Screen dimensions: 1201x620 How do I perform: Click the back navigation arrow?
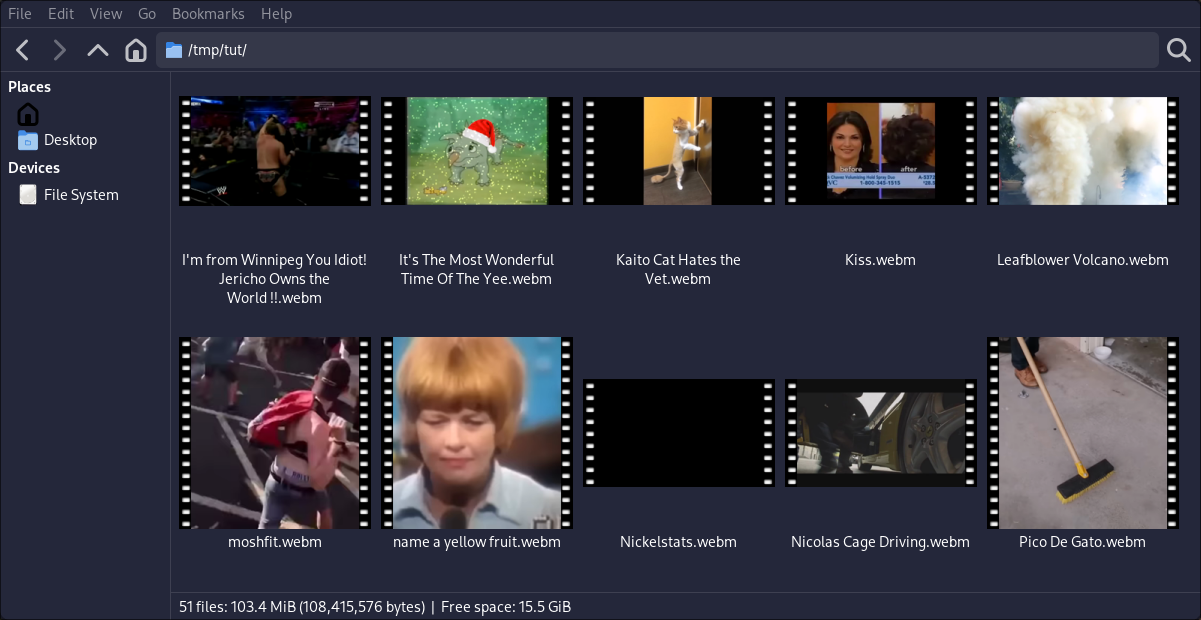coord(21,49)
